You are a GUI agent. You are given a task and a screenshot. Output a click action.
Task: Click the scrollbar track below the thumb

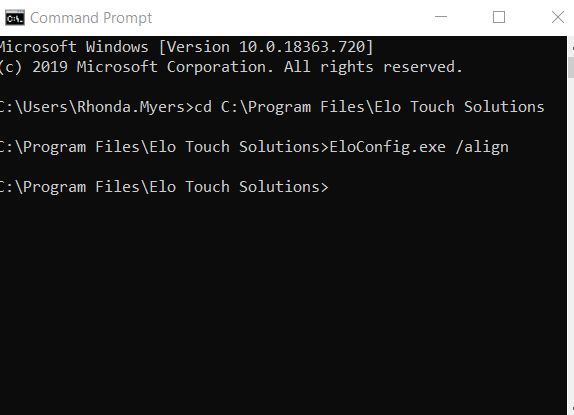point(571,238)
